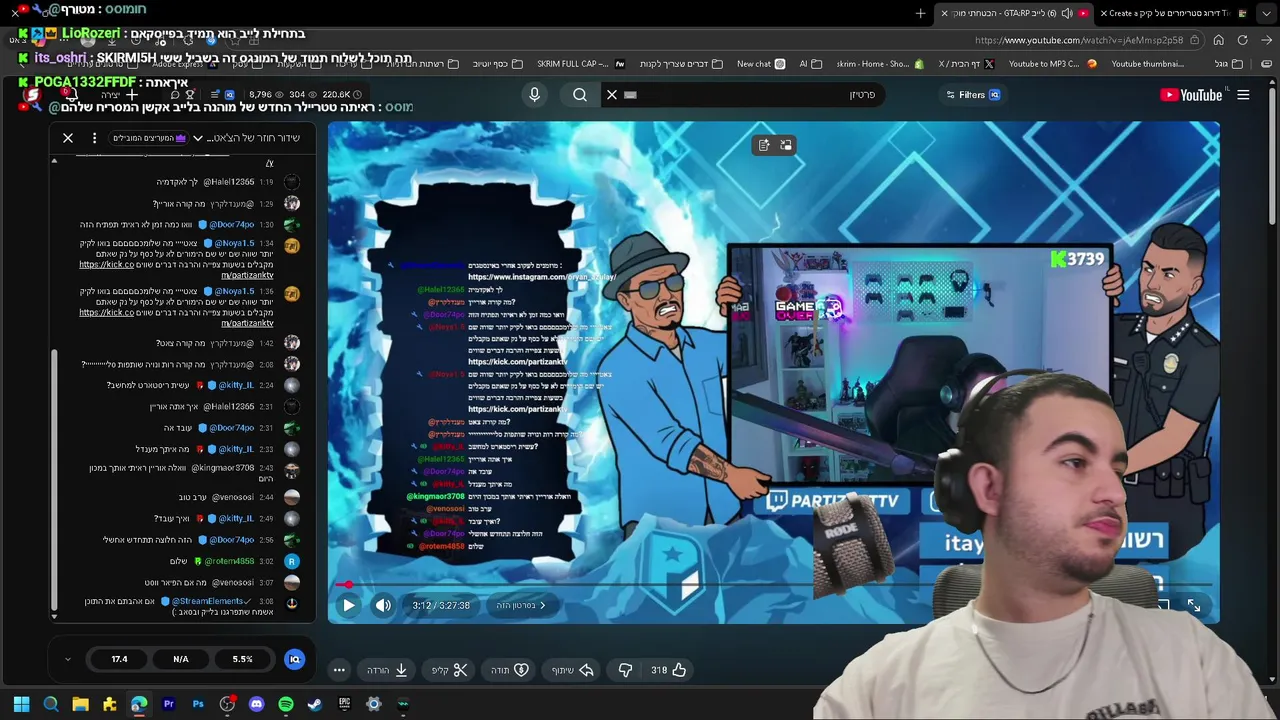Click the URL address bar

point(1078,40)
